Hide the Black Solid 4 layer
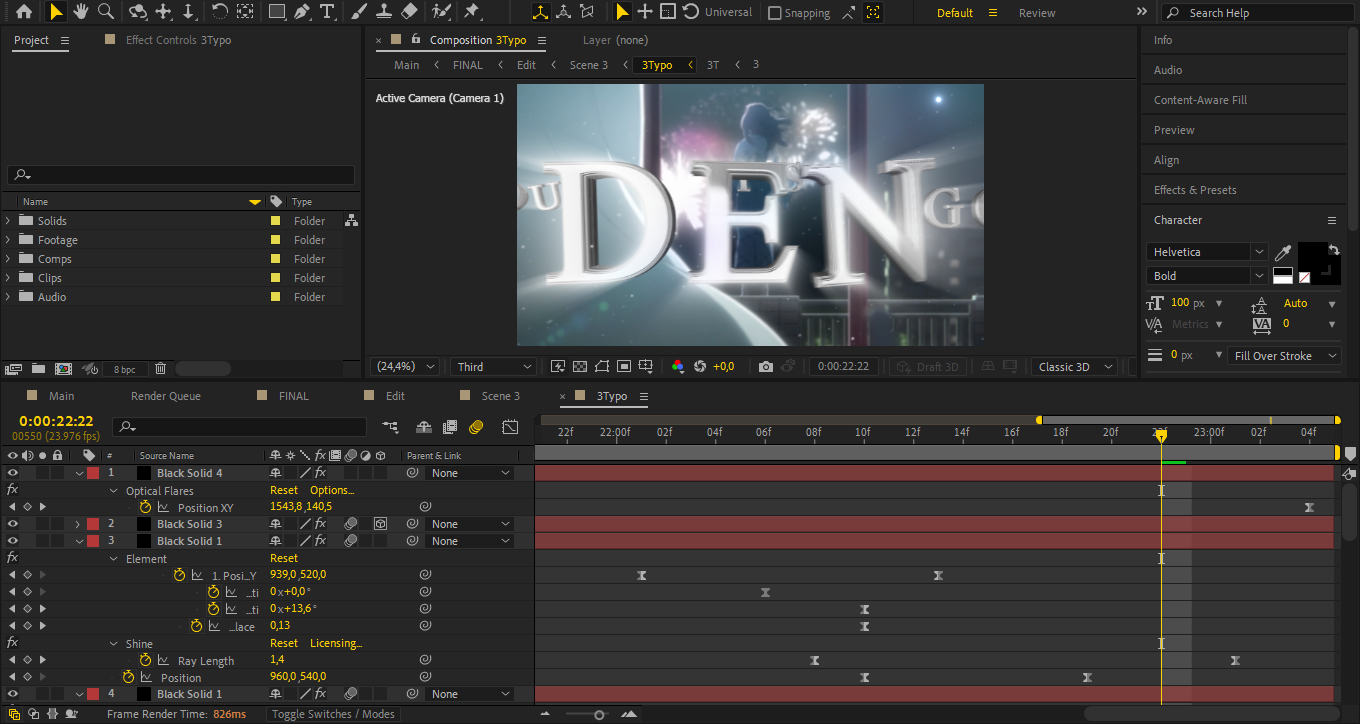The image size is (1360, 724). pos(13,473)
